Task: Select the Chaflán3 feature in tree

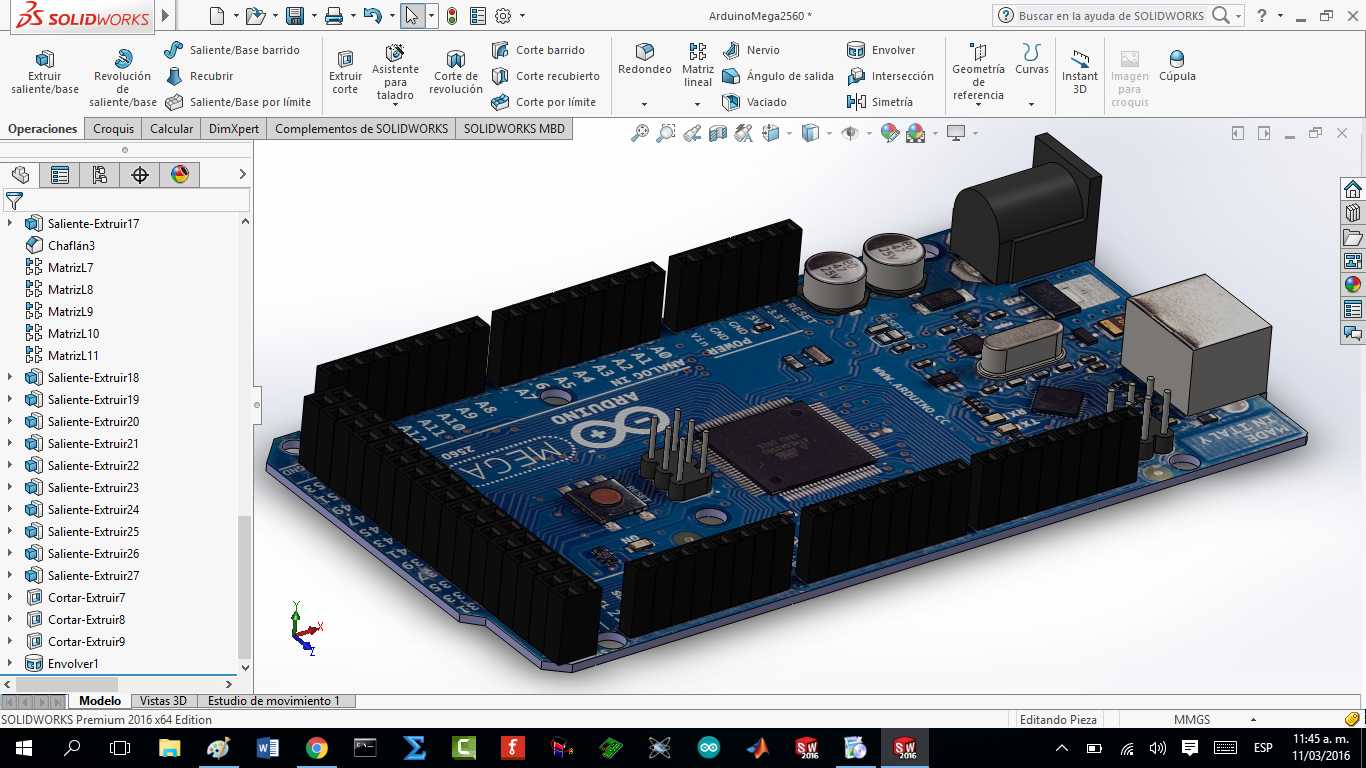Action: pos(71,245)
